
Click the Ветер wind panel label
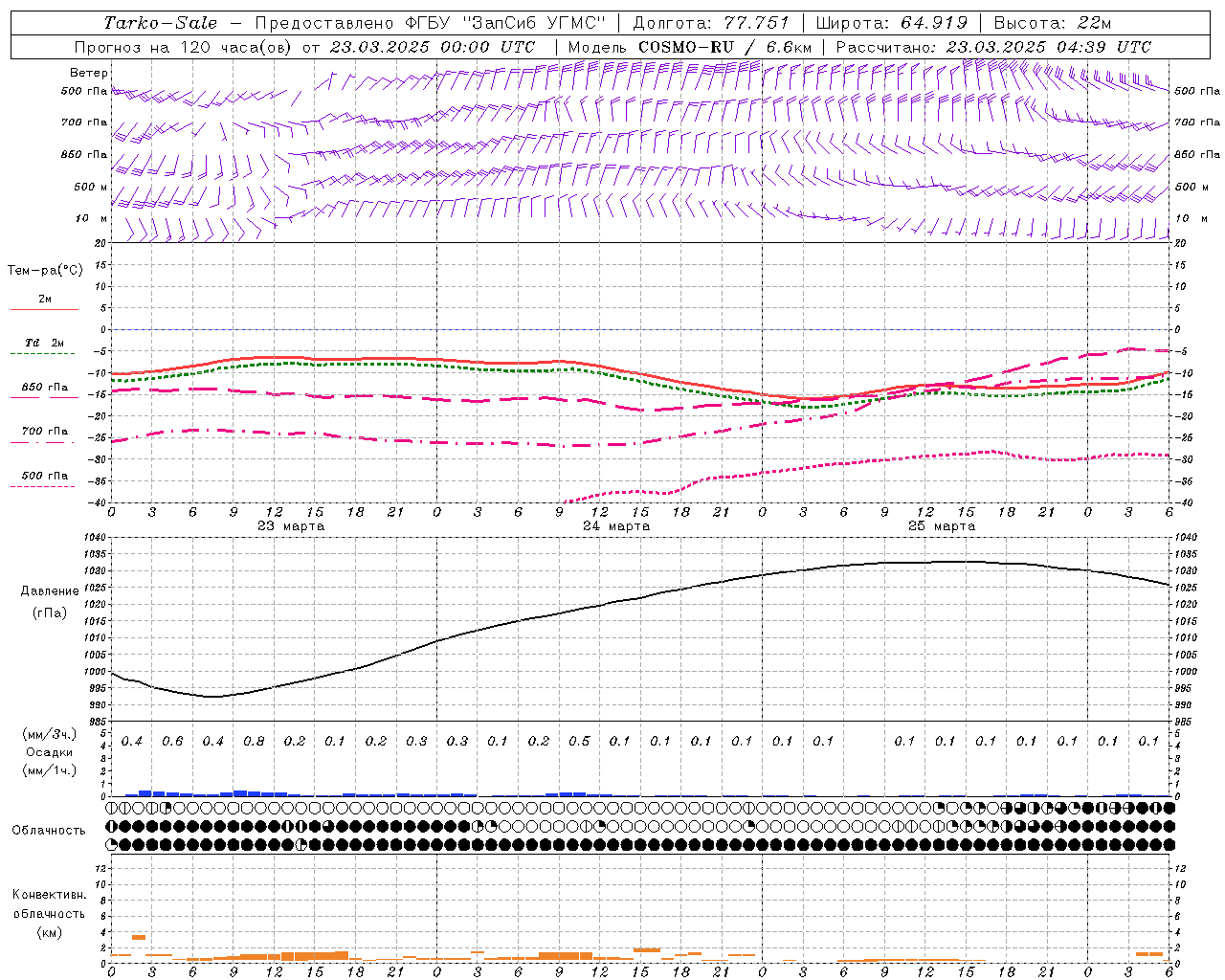pos(89,73)
